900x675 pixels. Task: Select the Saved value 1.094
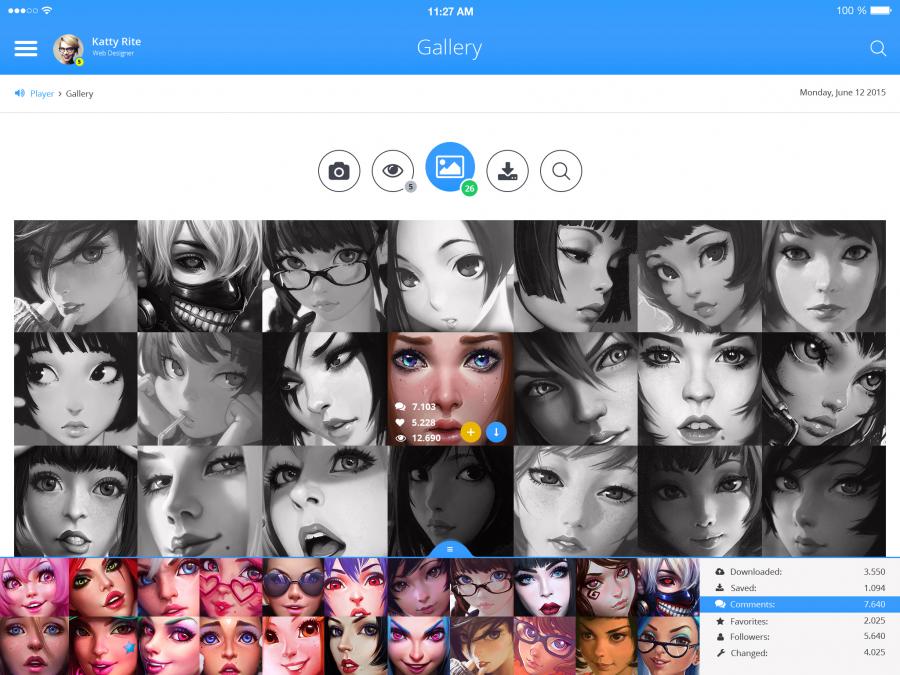[x=874, y=588]
